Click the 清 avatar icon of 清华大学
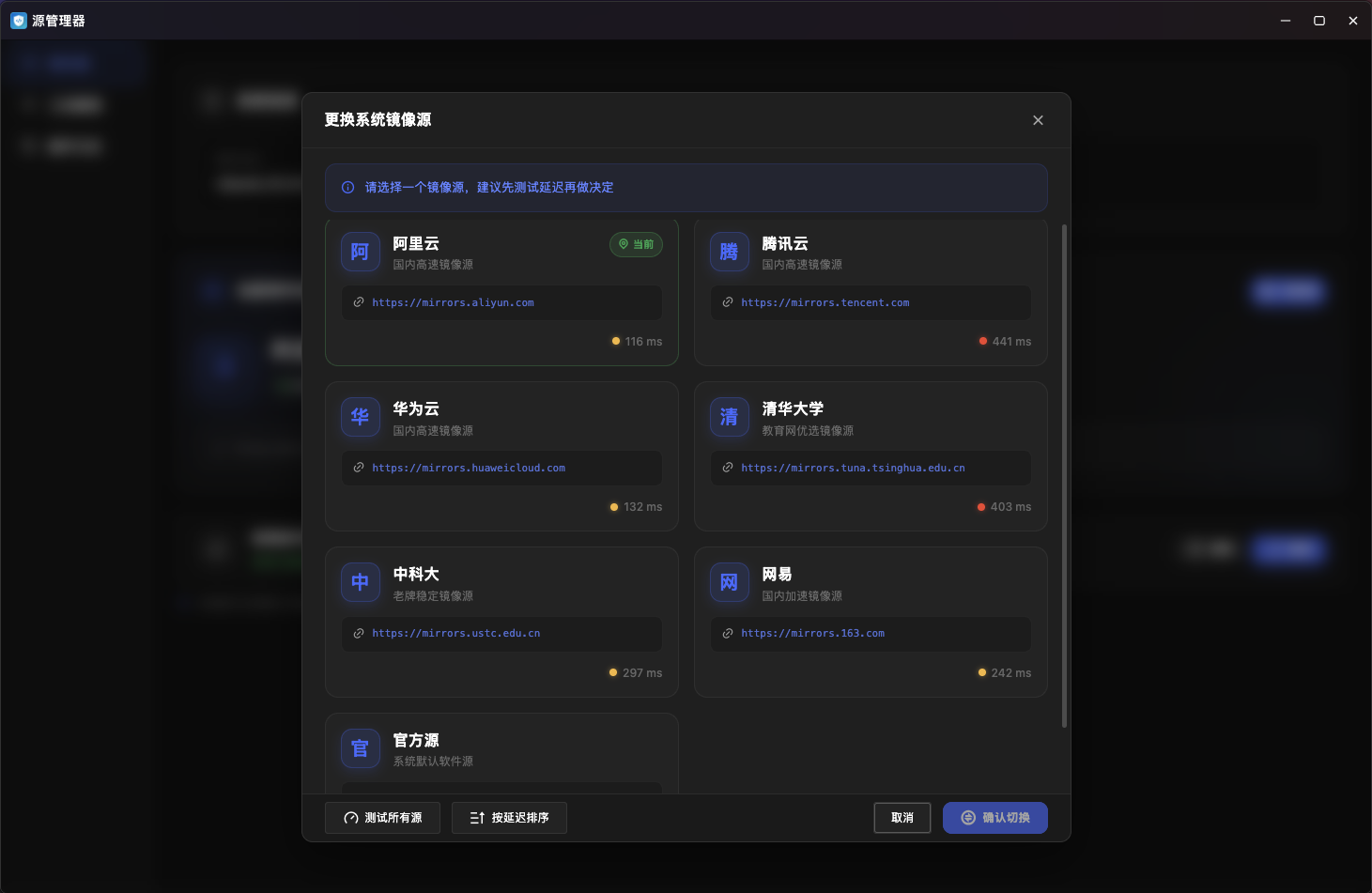Screen dimensions: 1372x893 click(x=729, y=417)
